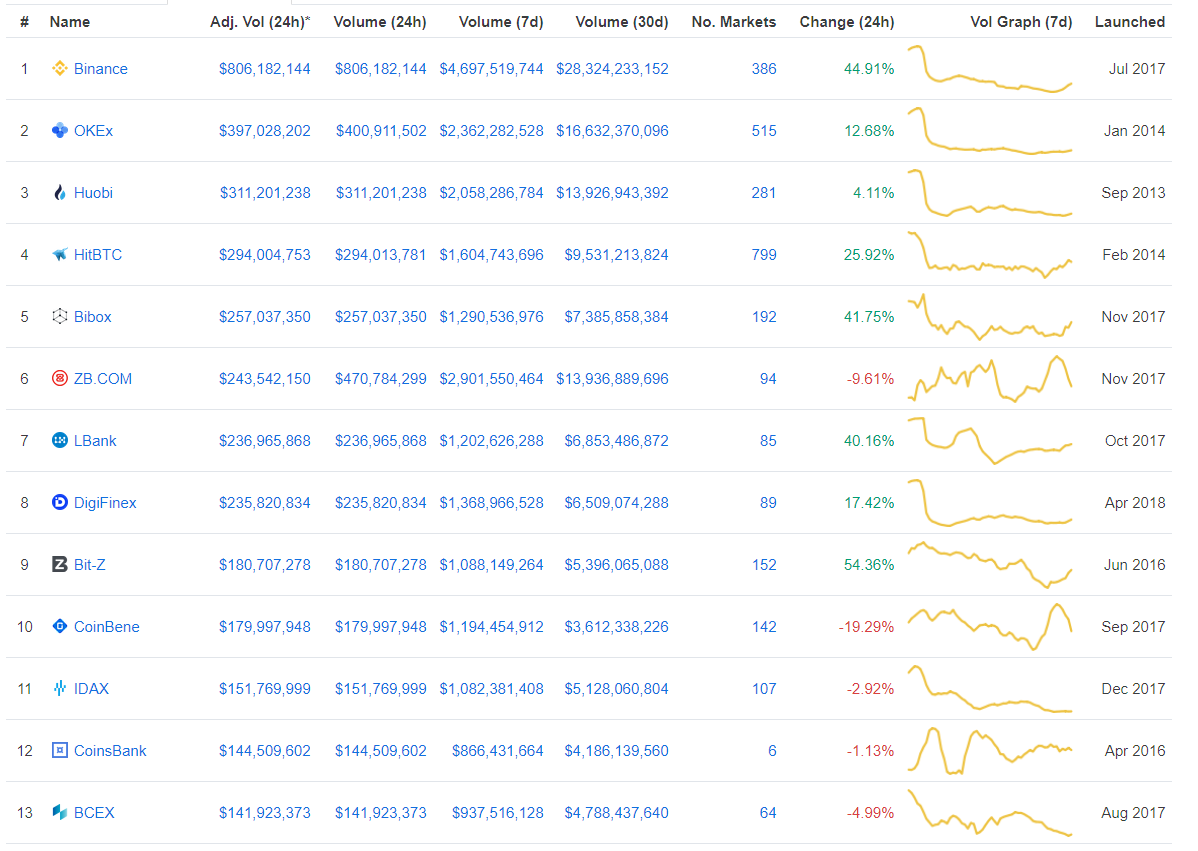Click the ZB.COM red logo icon

click(60, 379)
